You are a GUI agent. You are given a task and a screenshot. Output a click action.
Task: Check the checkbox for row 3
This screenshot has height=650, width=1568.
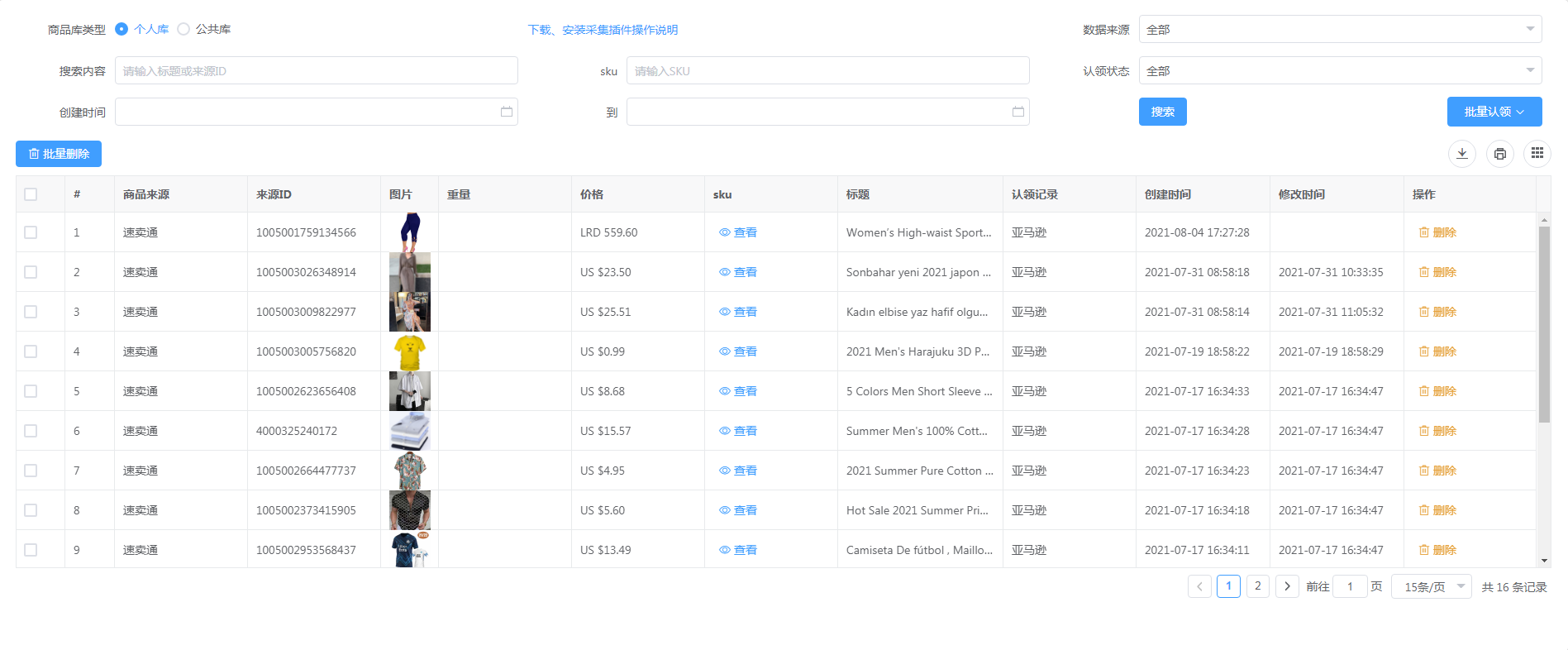(x=31, y=312)
